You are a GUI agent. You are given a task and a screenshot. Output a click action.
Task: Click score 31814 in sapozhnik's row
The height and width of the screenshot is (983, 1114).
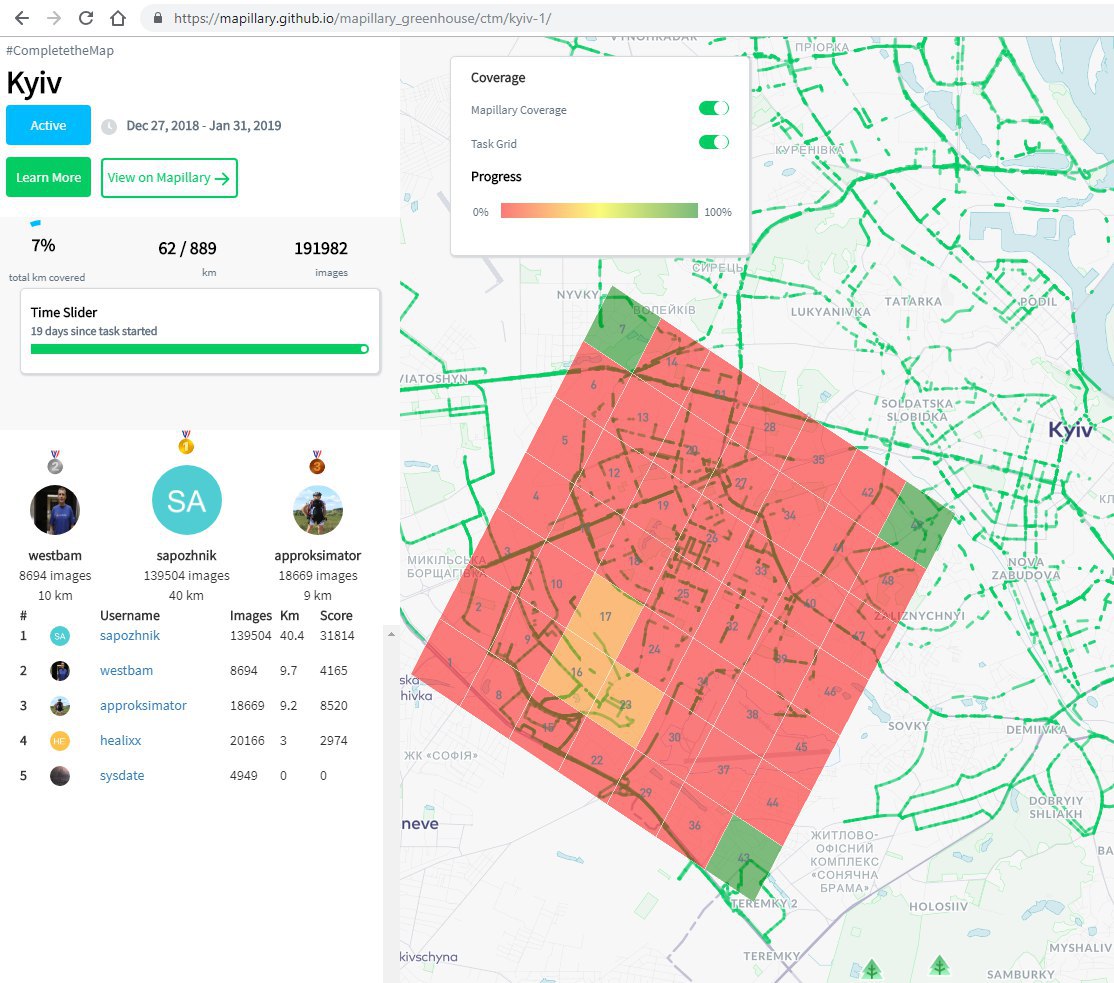[337, 636]
